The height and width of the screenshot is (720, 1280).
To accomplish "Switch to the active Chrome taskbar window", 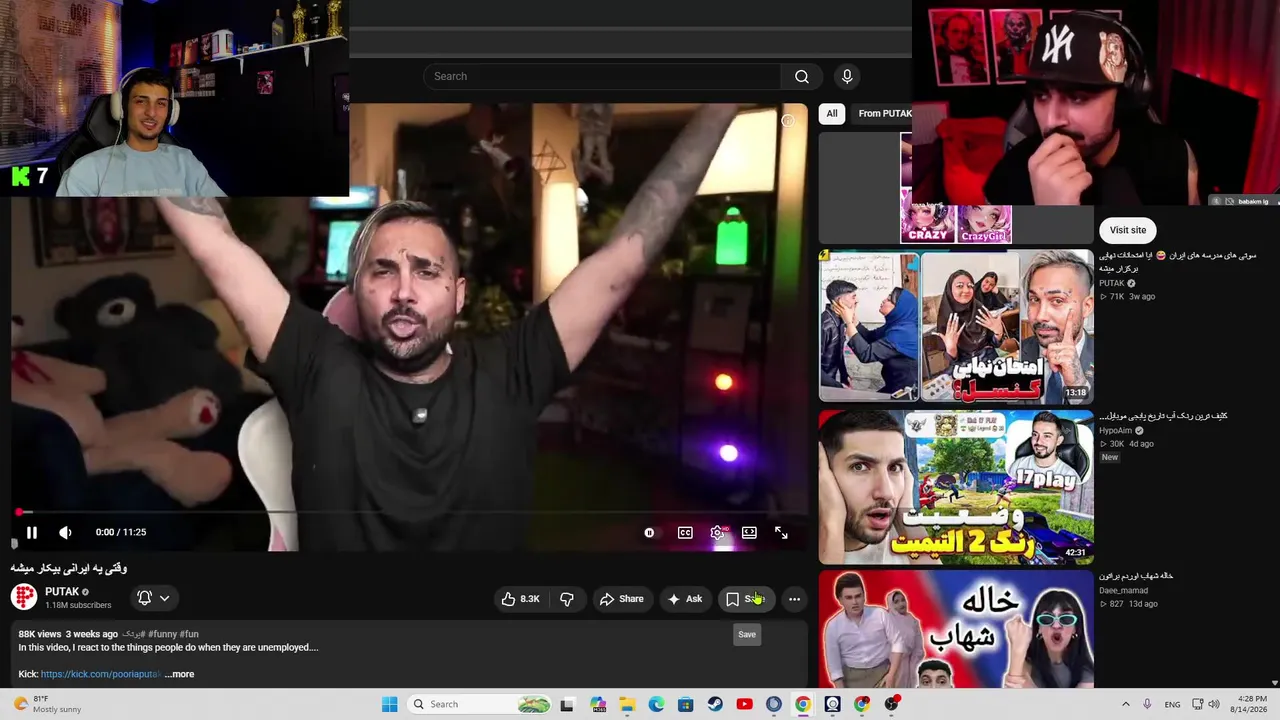I will point(803,704).
